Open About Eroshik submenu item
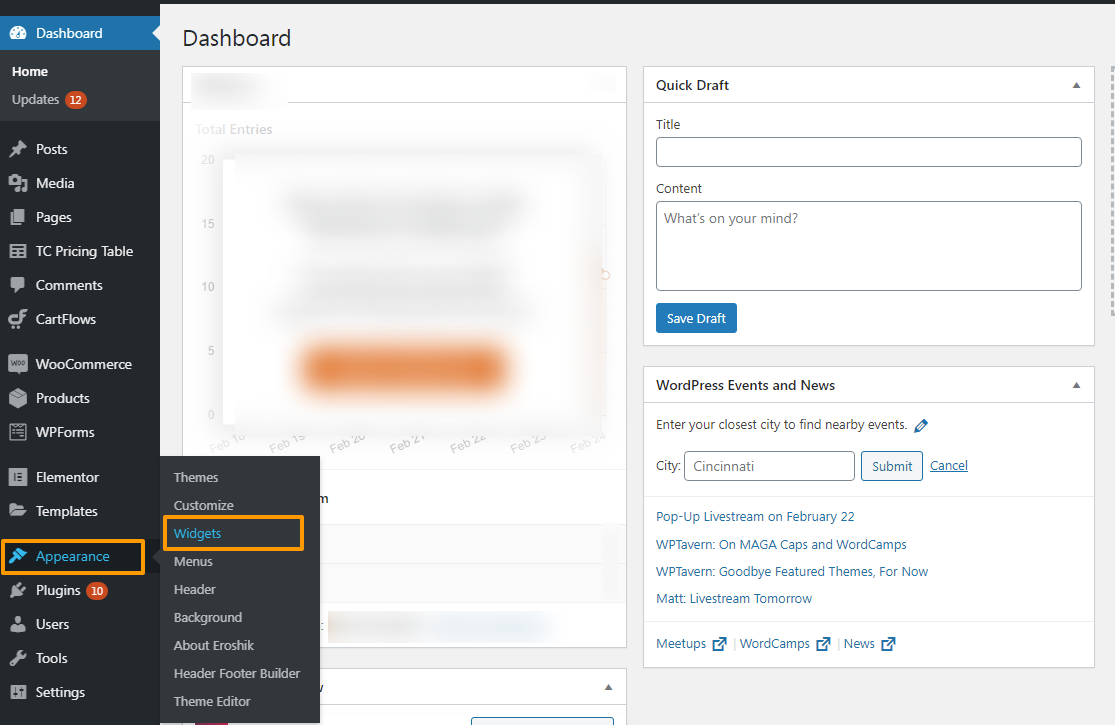The image size is (1115, 725). (214, 645)
